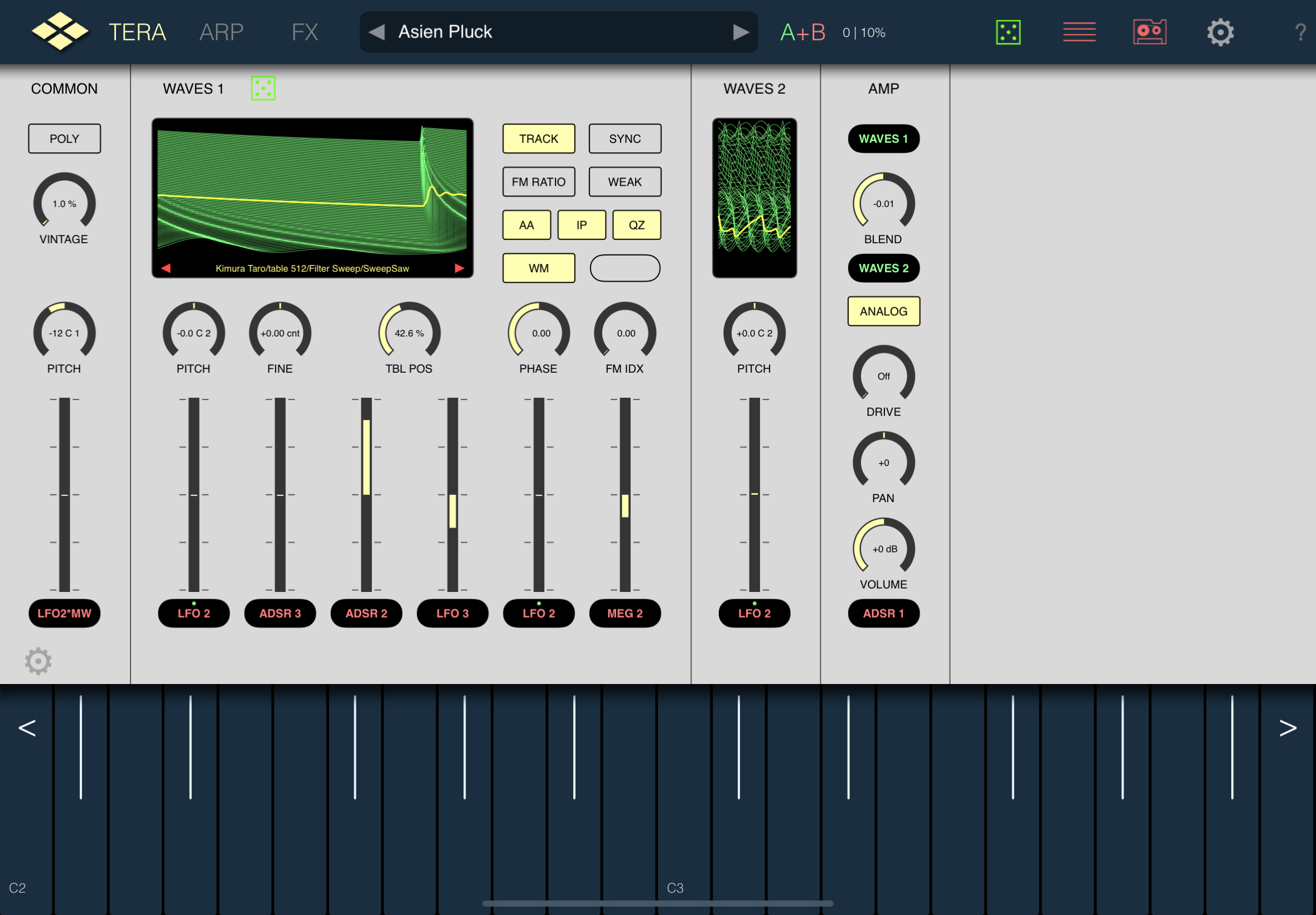This screenshot has width=1316, height=915.
Task: Switch to the ARP tab
Action: [221, 32]
